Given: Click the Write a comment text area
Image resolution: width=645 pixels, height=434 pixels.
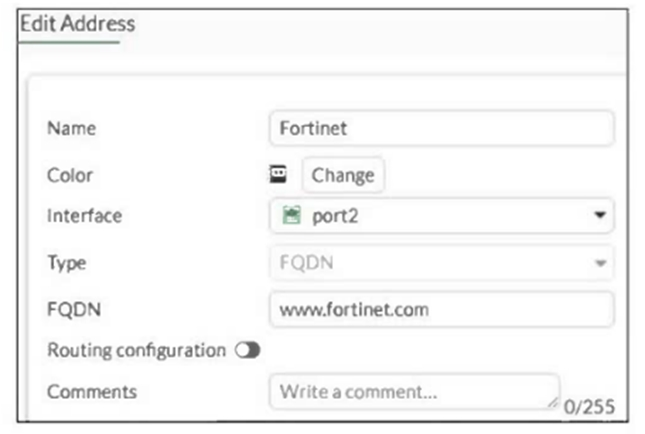Looking at the screenshot, I should point(410,391).
